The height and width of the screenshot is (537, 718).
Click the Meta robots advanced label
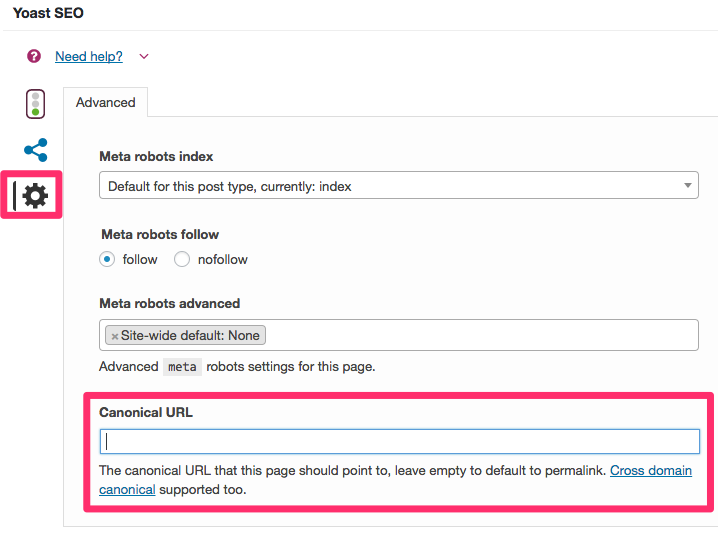169,304
